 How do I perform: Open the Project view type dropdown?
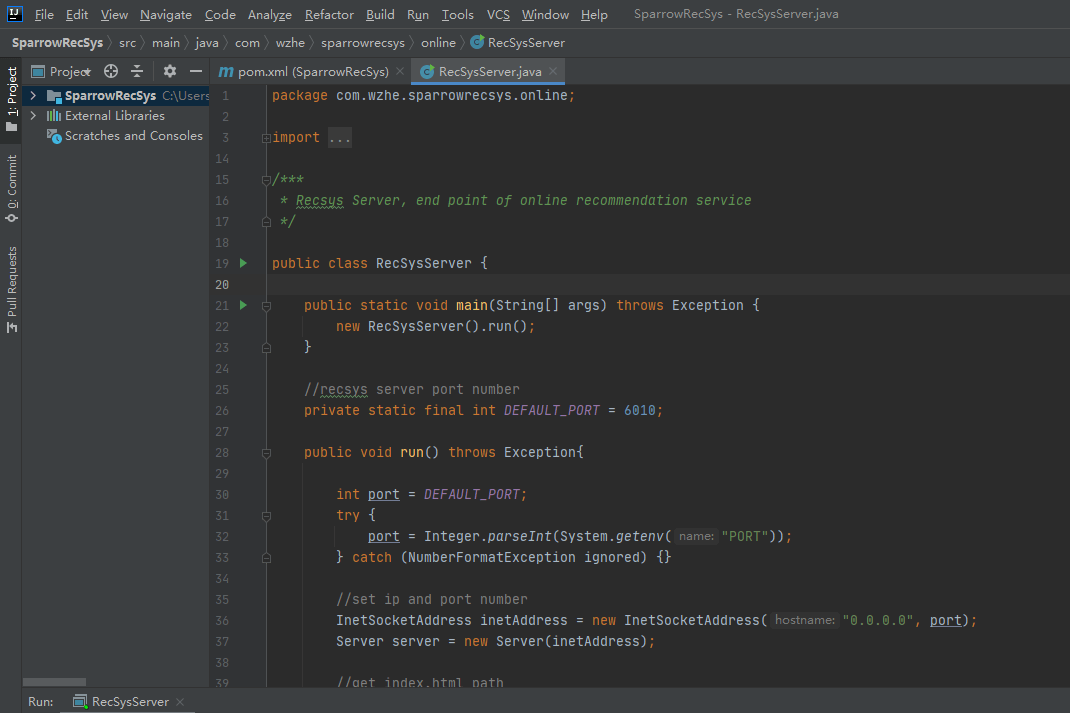[70, 71]
